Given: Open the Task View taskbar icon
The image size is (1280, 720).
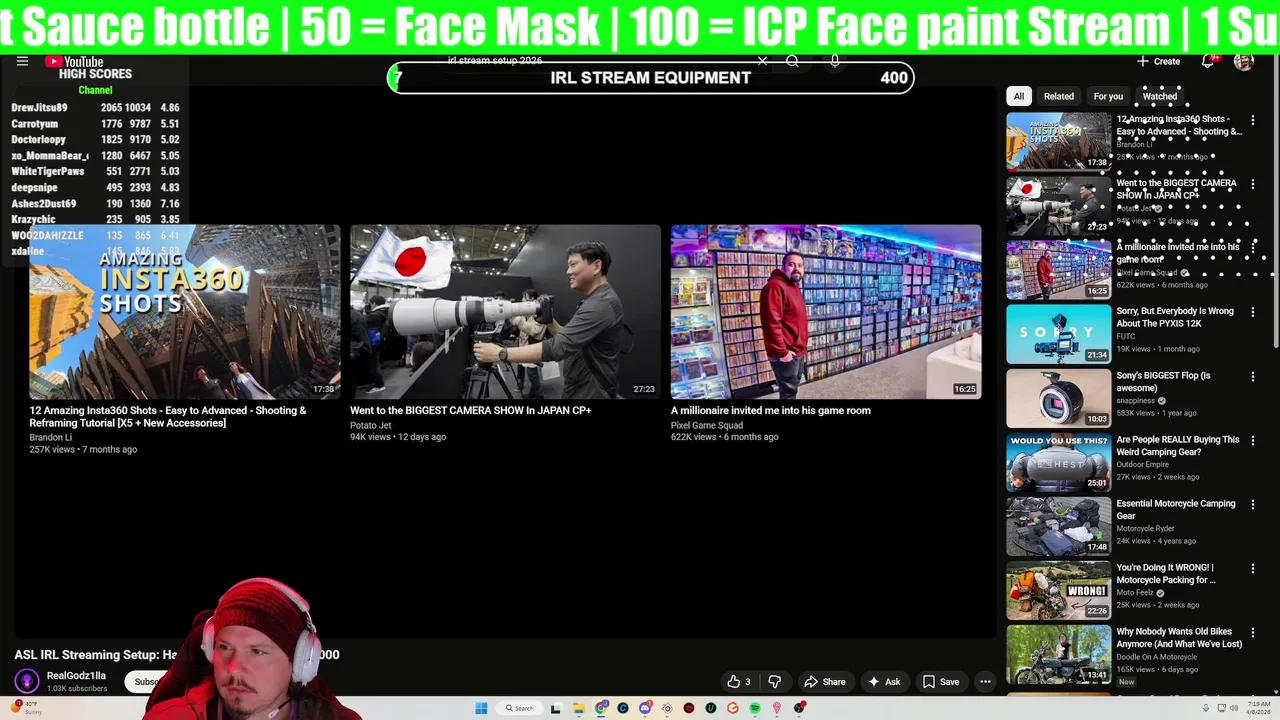Looking at the screenshot, I should (x=556, y=708).
